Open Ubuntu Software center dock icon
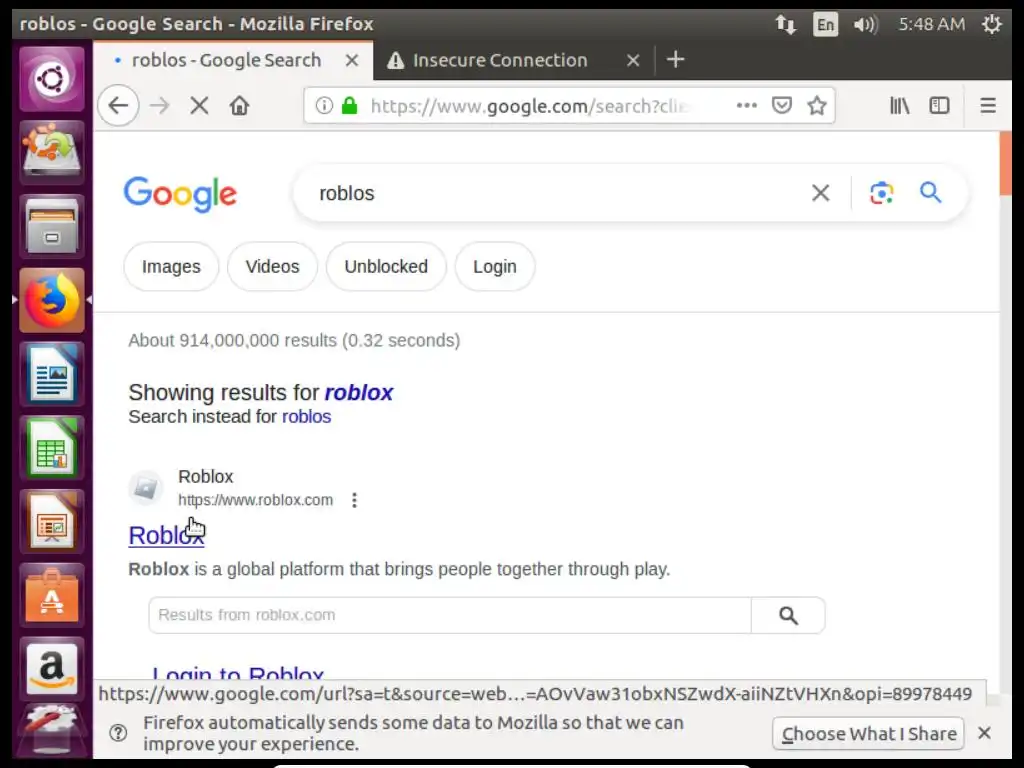 click(x=52, y=596)
